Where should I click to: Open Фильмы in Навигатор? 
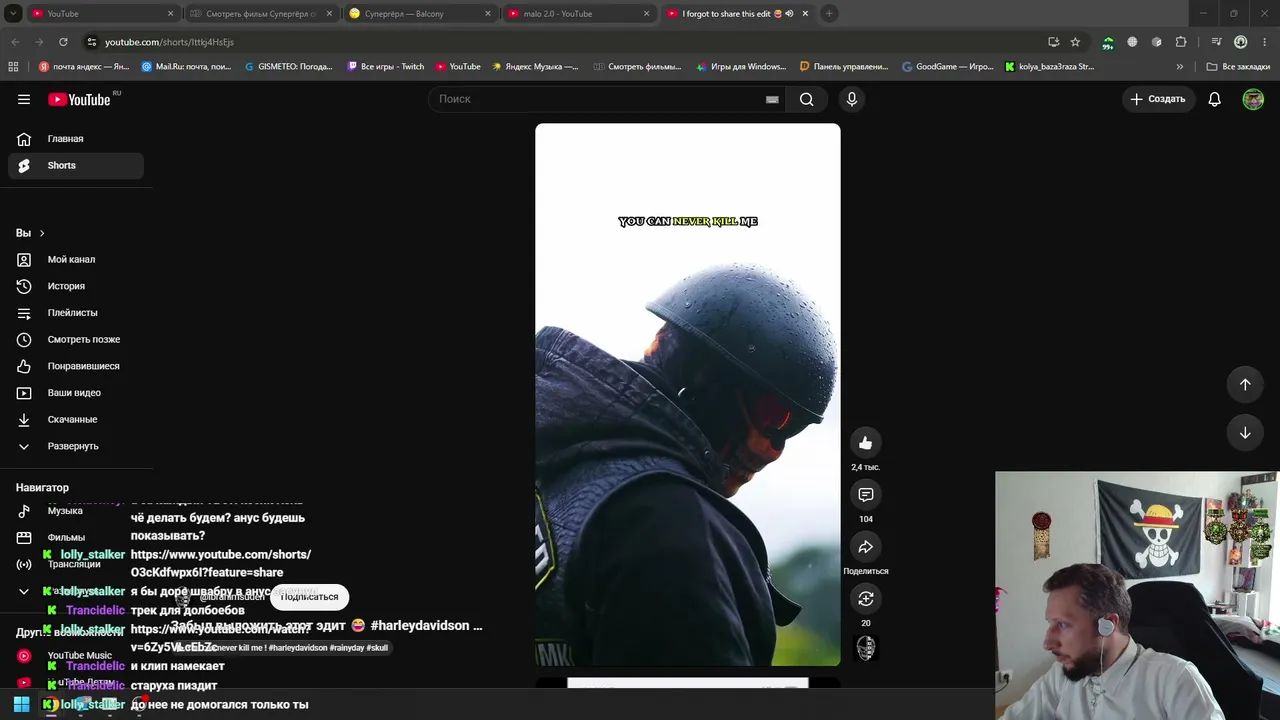[76, 538]
